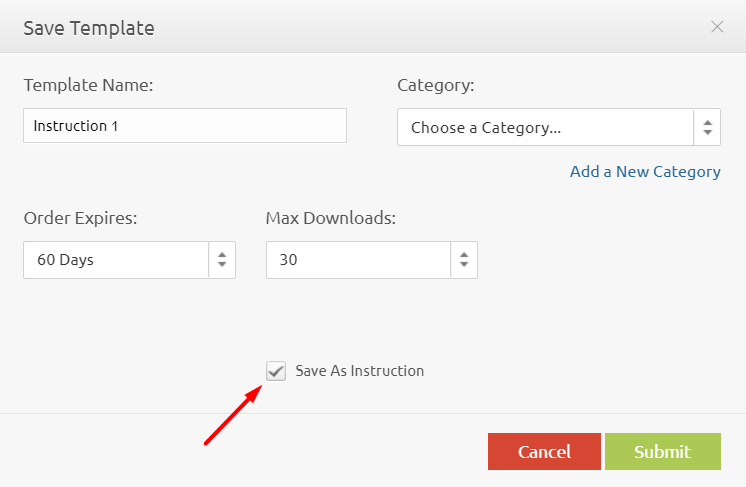Viewport: 746px width, 487px height.
Task: Open the Max Downloads dropdown showing 30
Action: coord(358,260)
